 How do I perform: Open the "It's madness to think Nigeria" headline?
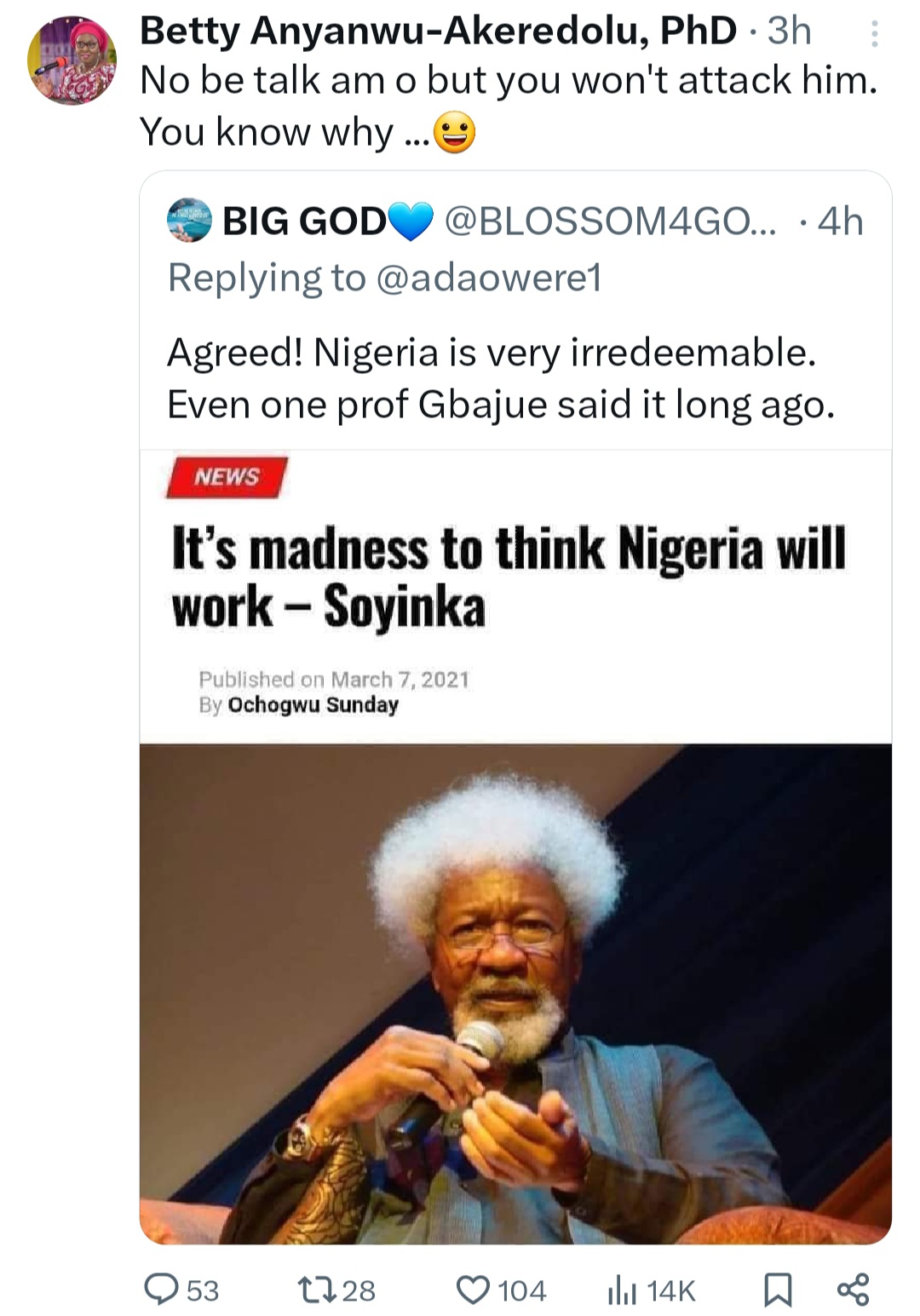(508, 577)
